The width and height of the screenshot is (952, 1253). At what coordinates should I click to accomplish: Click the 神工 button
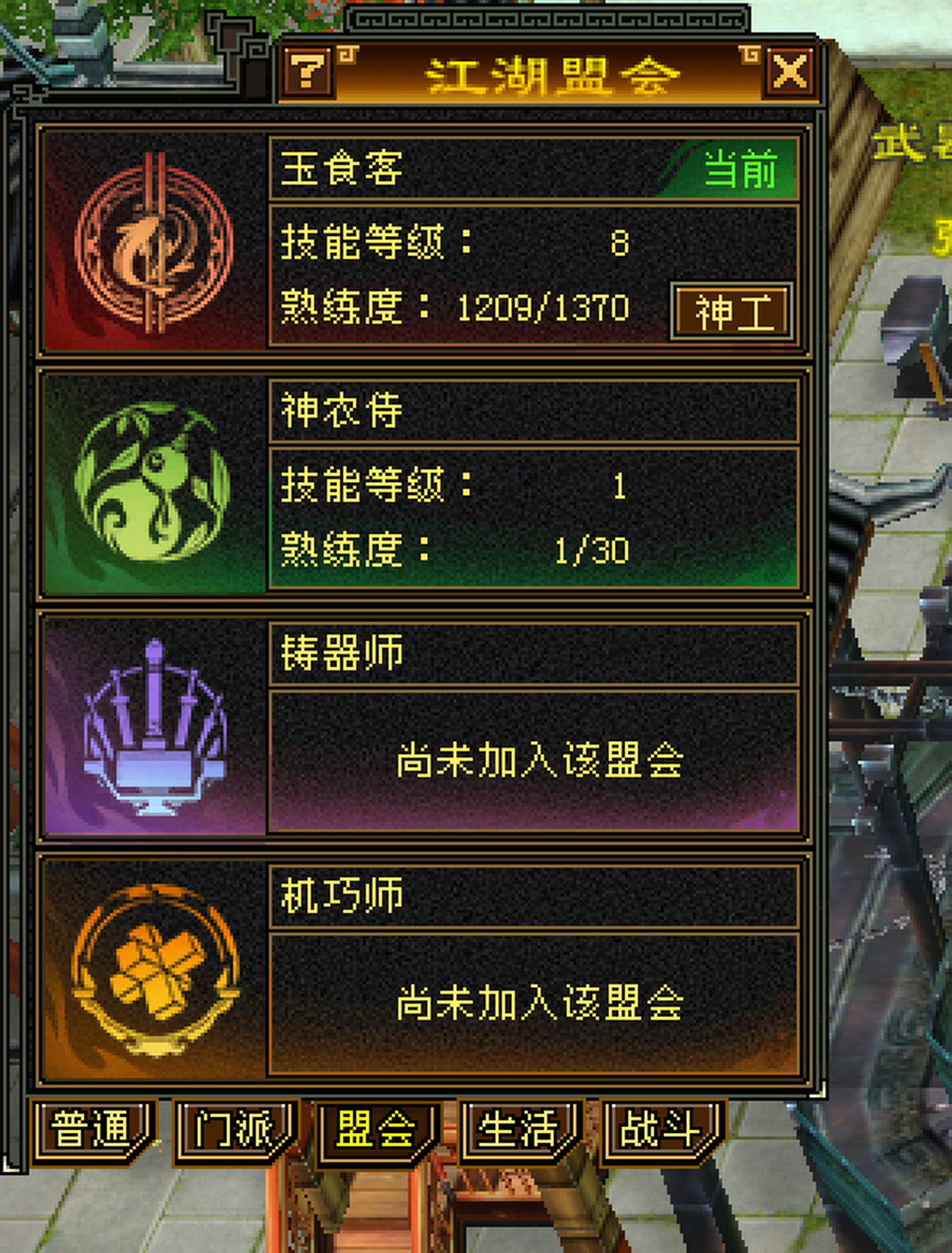click(x=732, y=311)
